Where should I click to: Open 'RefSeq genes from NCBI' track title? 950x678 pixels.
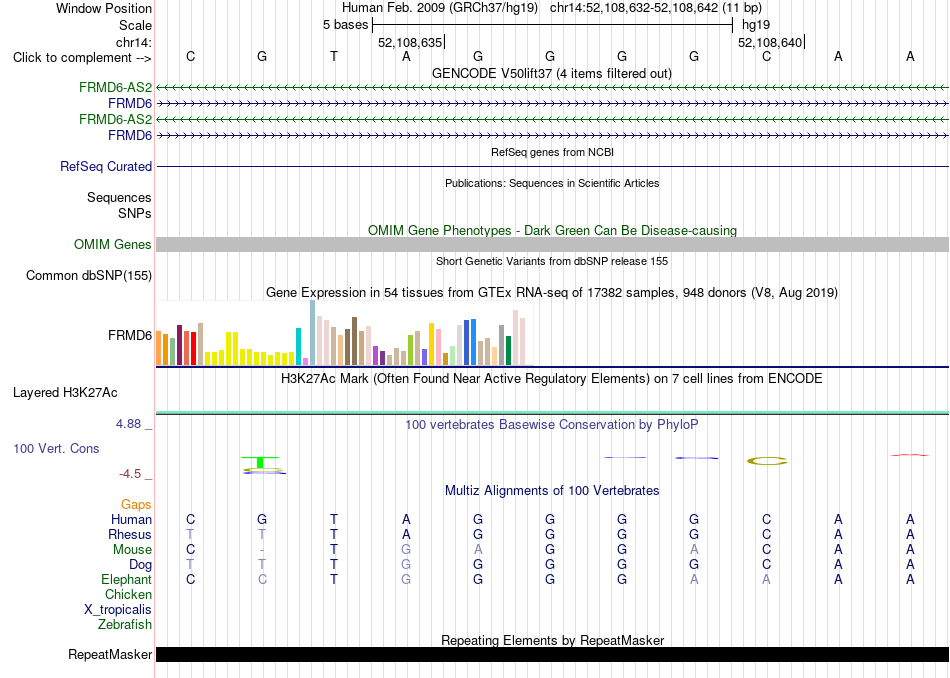coord(552,152)
